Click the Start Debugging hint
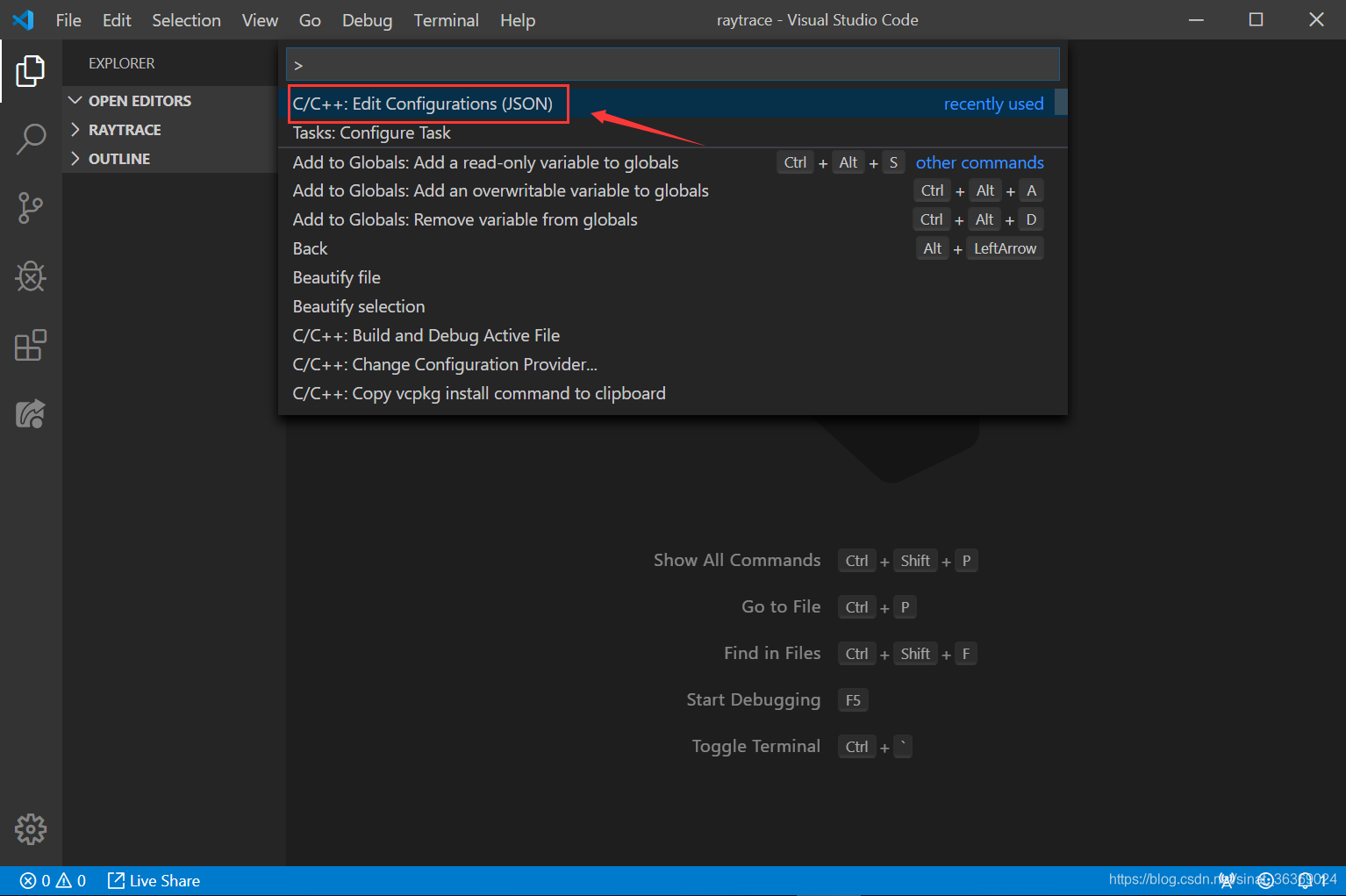Image resolution: width=1346 pixels, height=896 pixels. (x=753, y=699)
